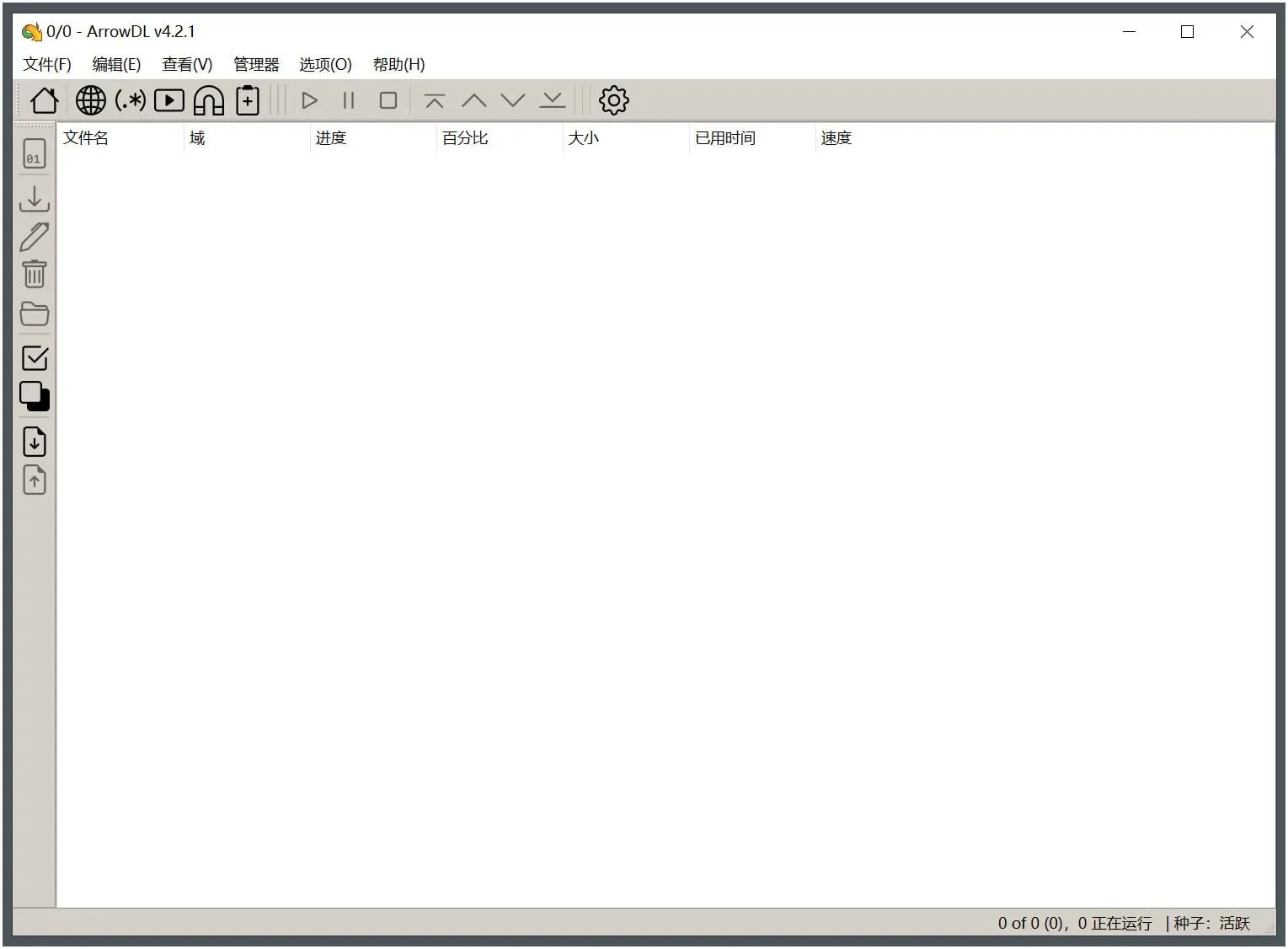The height and width of the screenshot is (949, 1288).
Task: Open the globe web download icon
Action: point(91,100)
